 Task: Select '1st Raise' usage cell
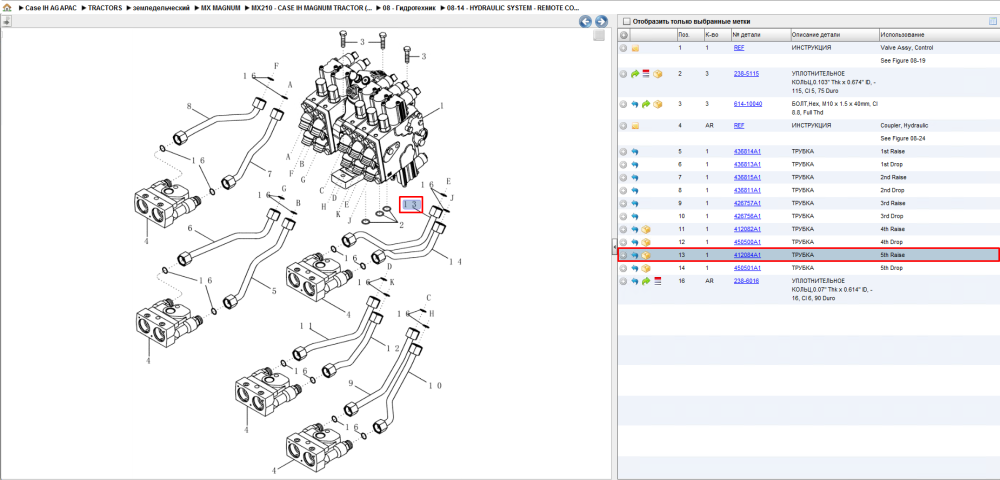[892, 152]
